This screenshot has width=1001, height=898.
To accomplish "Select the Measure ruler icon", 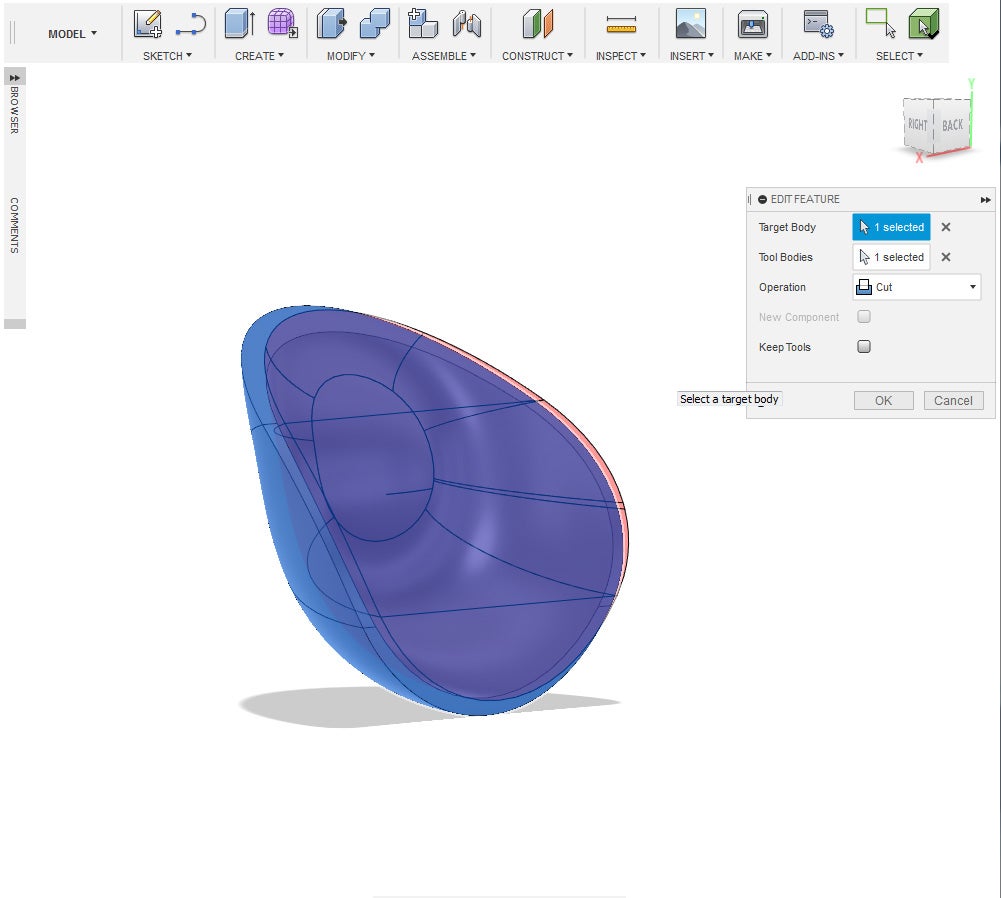I will coord(621,24).
